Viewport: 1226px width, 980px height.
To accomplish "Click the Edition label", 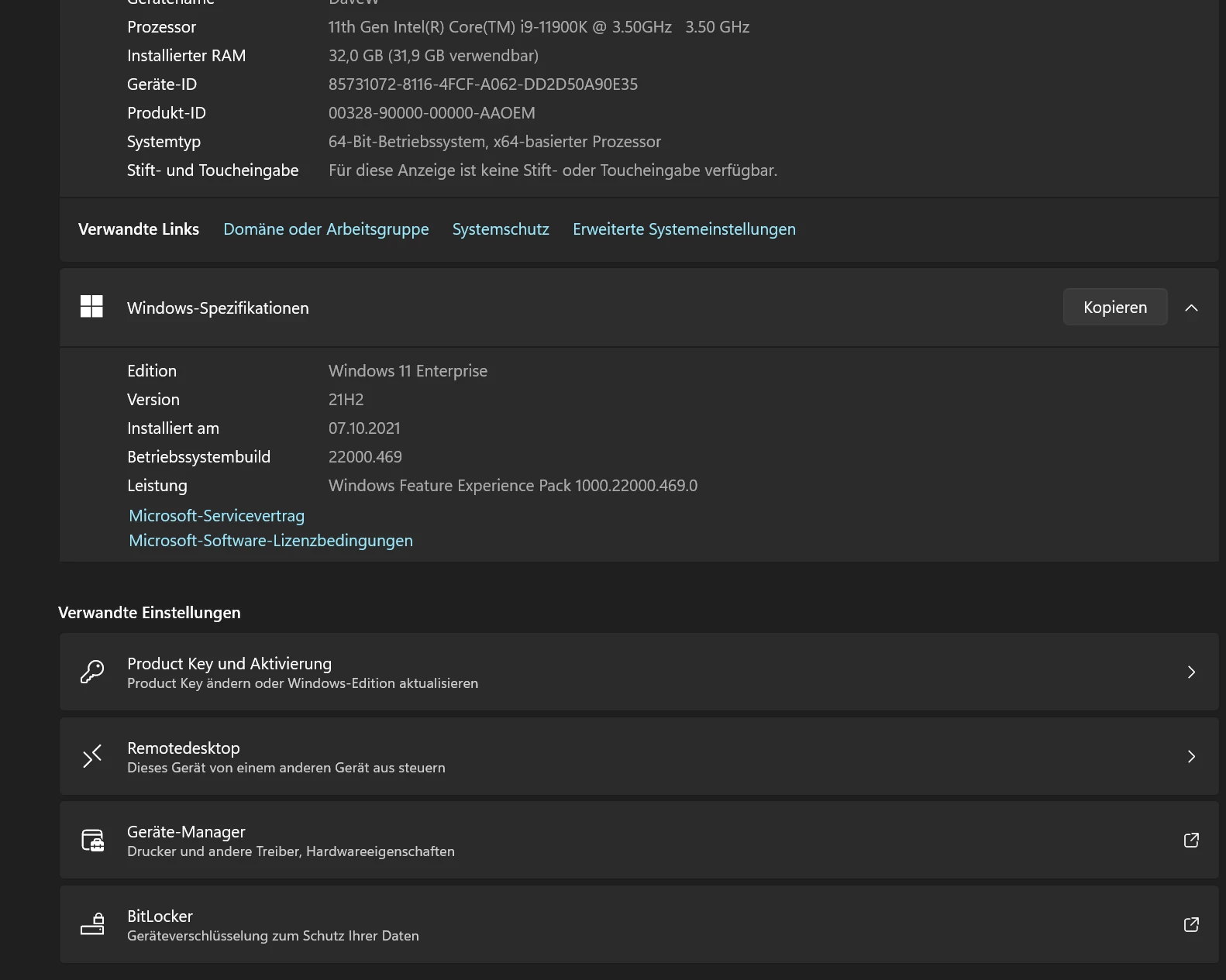I will click(x=152, y=371).
